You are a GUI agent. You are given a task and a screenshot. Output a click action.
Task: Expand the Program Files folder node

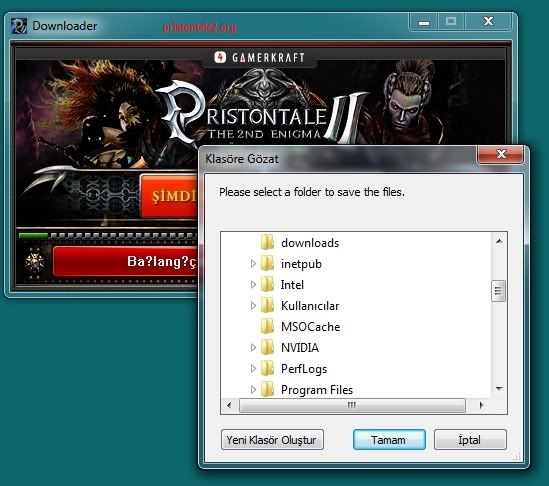[x=253, y=389]
